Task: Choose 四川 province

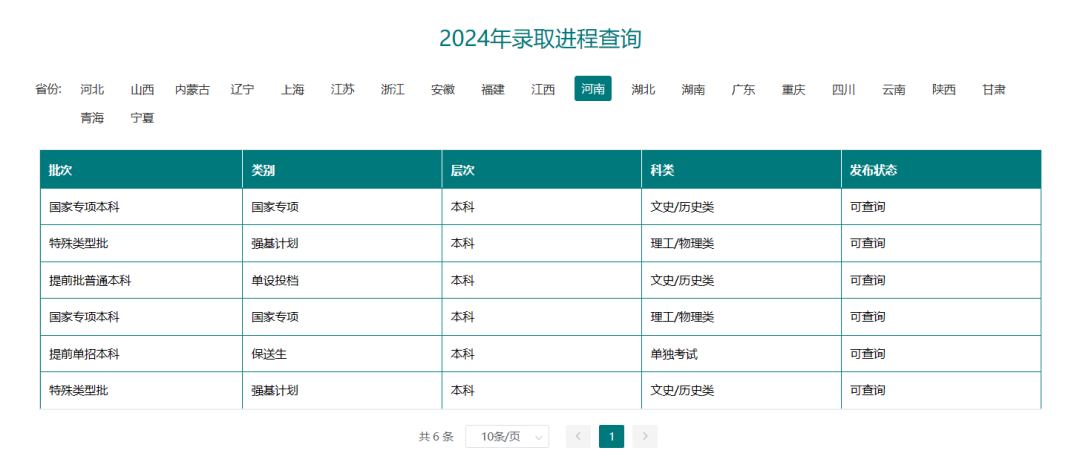Action: pos(843,89)
